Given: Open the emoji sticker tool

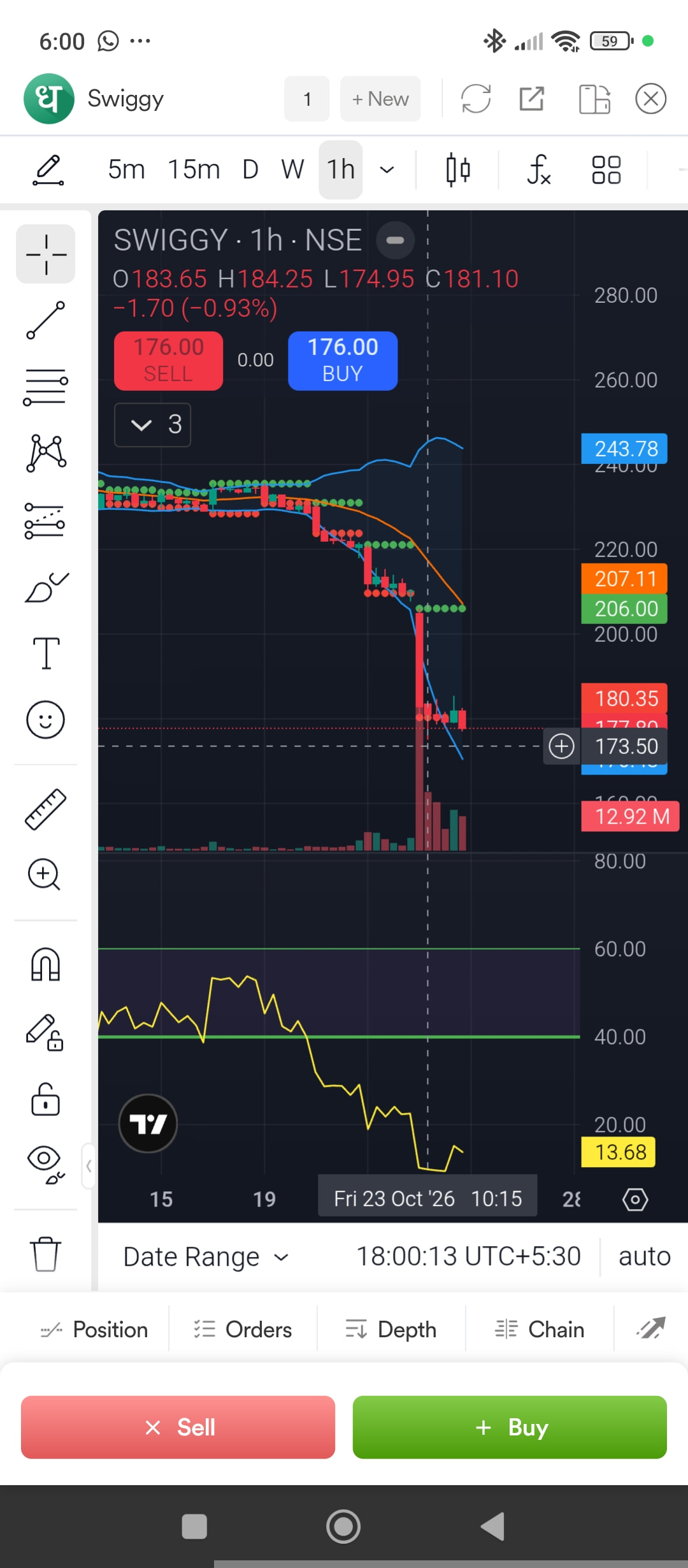Looking at the screenshot, I should 46,720.
